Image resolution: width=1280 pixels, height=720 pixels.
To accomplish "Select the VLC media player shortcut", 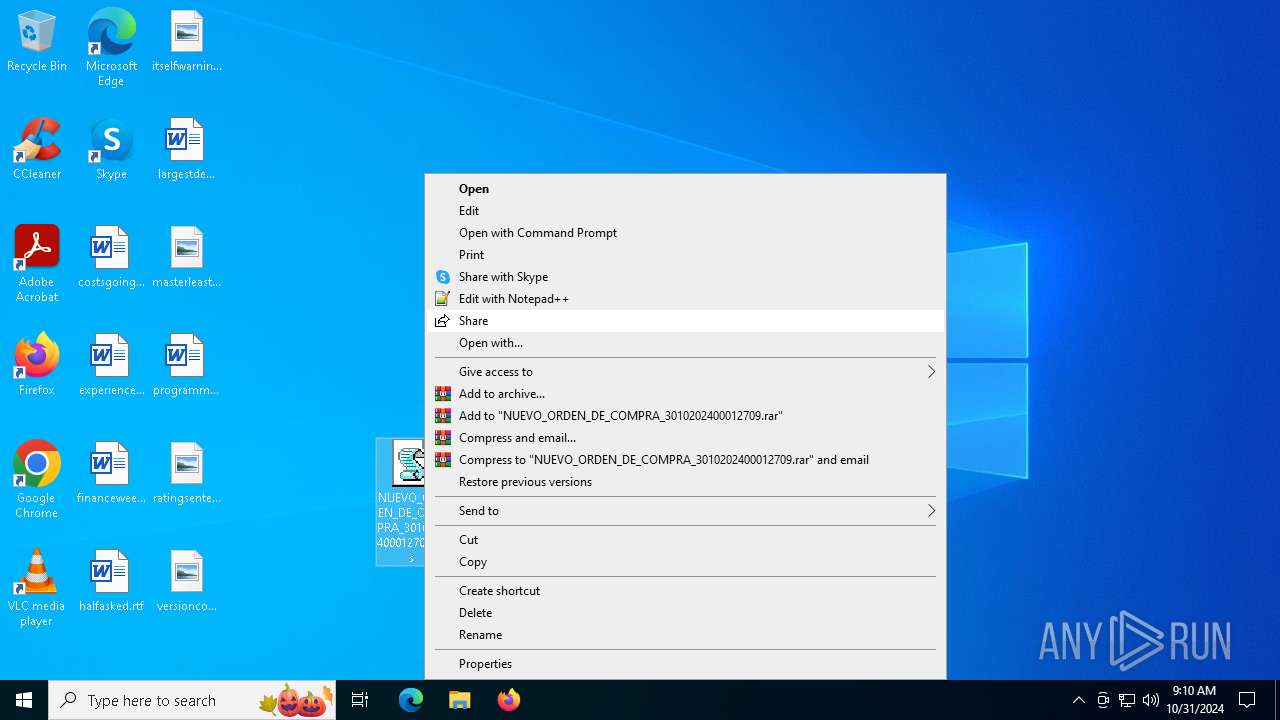I will [37, 588].
